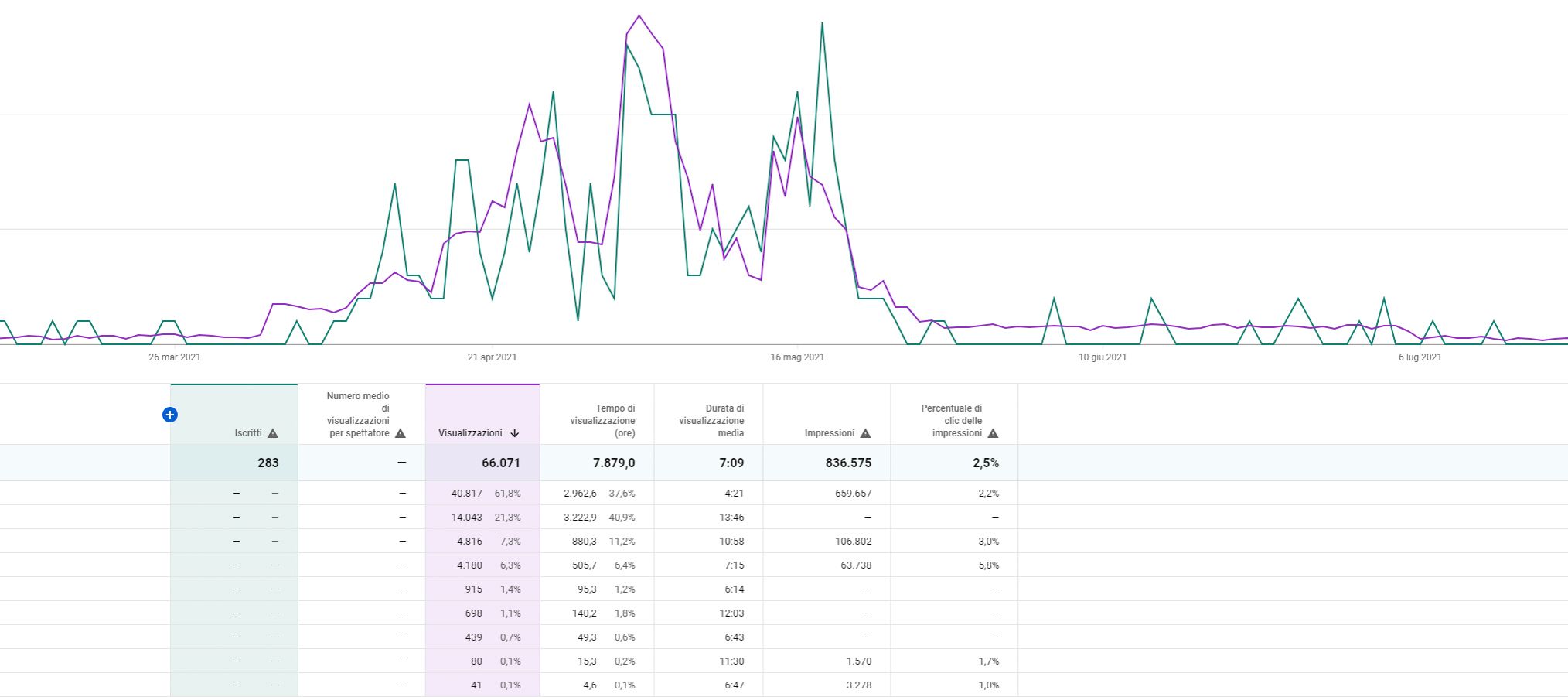Click the total average duration 7:09

point(731,463)
